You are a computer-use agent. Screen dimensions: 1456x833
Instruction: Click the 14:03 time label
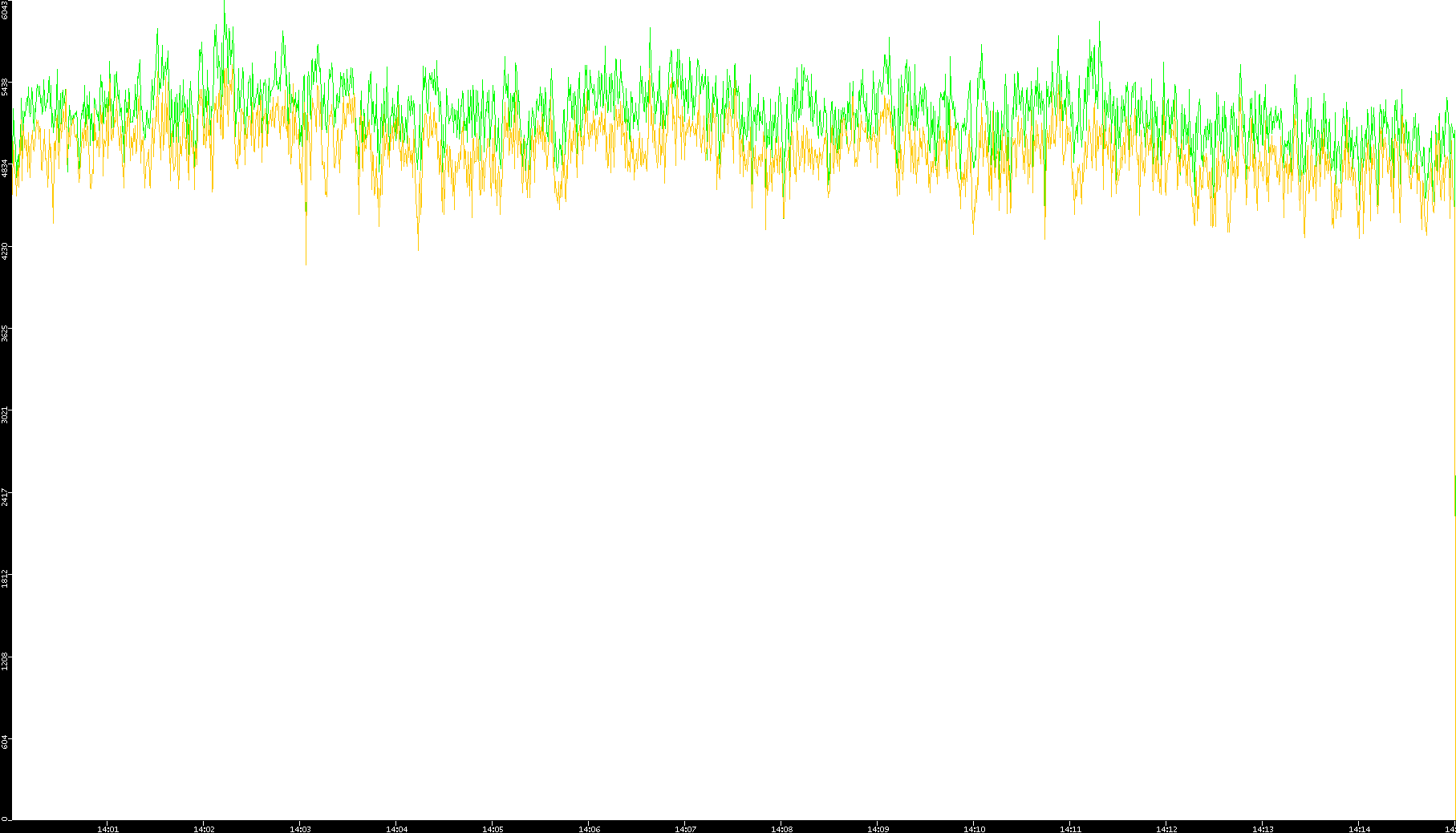point(300,829)
